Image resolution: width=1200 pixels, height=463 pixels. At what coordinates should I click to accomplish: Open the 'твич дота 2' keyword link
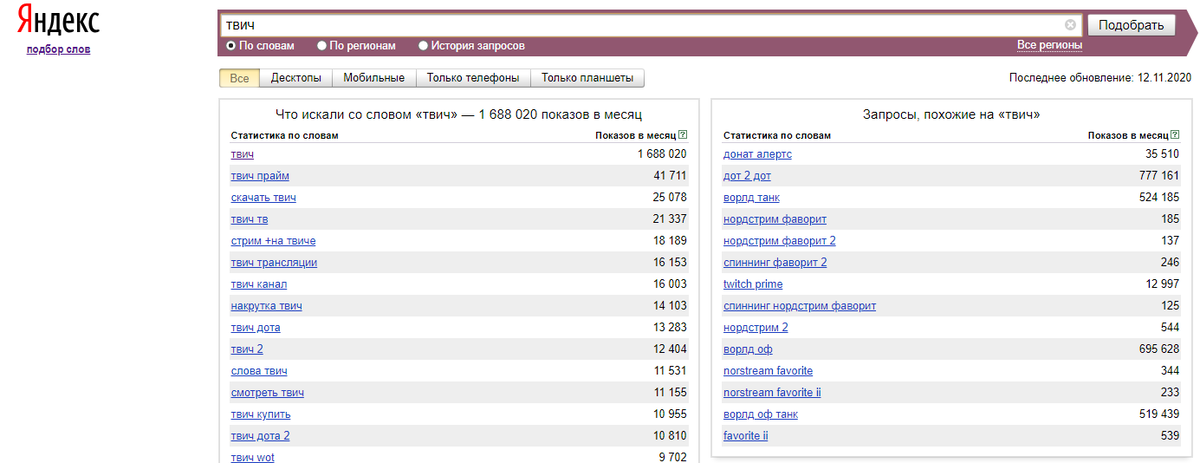tap(260, 436)
